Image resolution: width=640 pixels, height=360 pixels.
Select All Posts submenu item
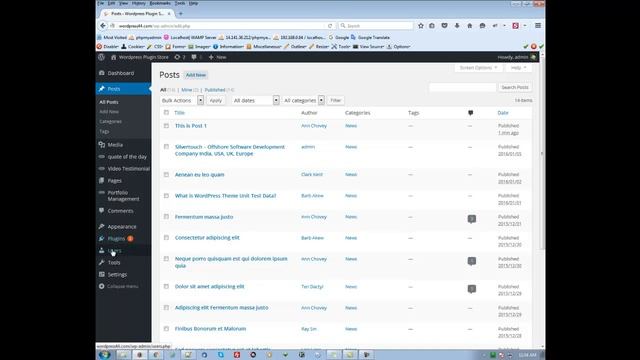point(109,102)
